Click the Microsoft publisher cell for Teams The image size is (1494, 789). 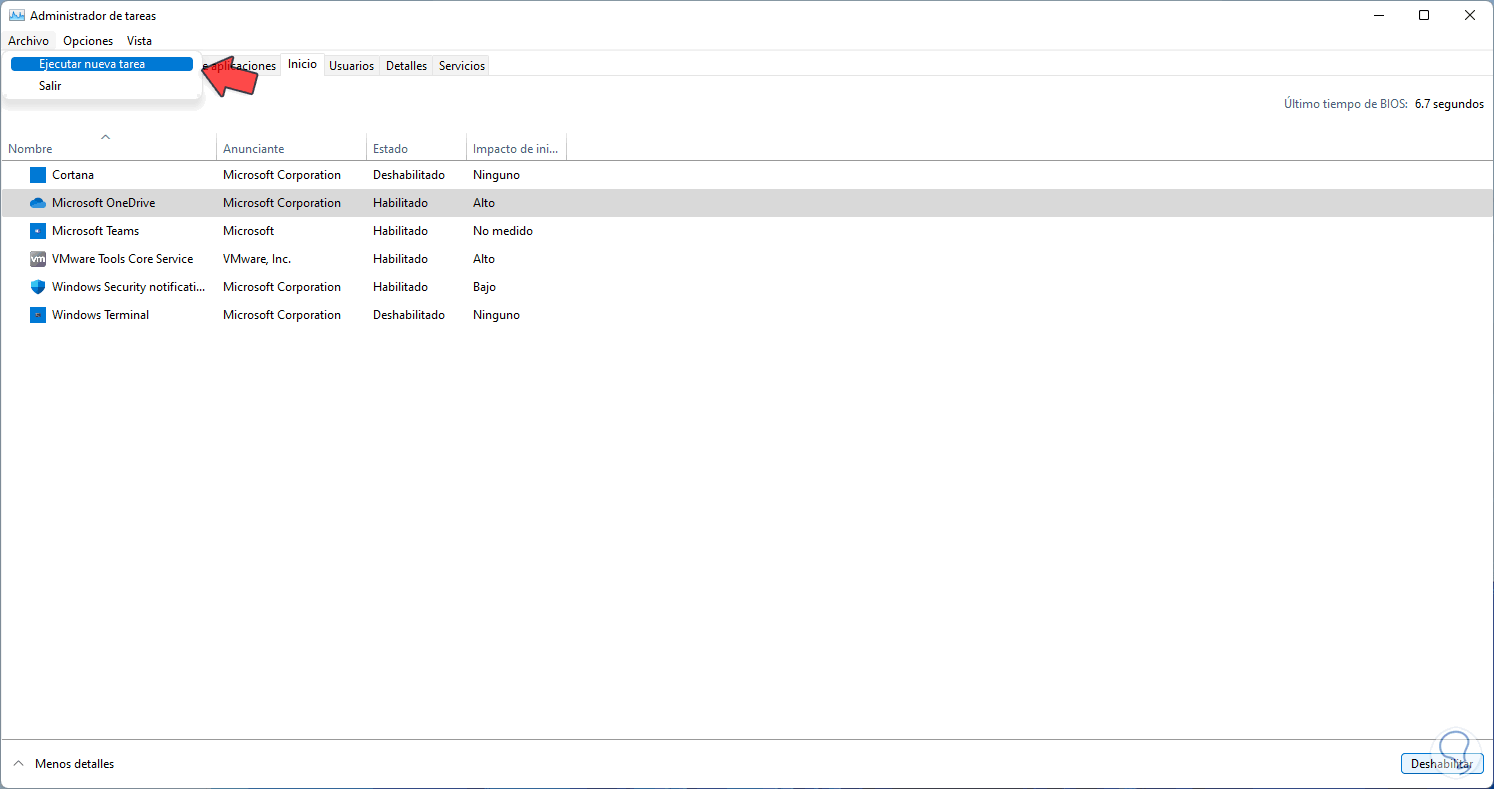(249, 231)
